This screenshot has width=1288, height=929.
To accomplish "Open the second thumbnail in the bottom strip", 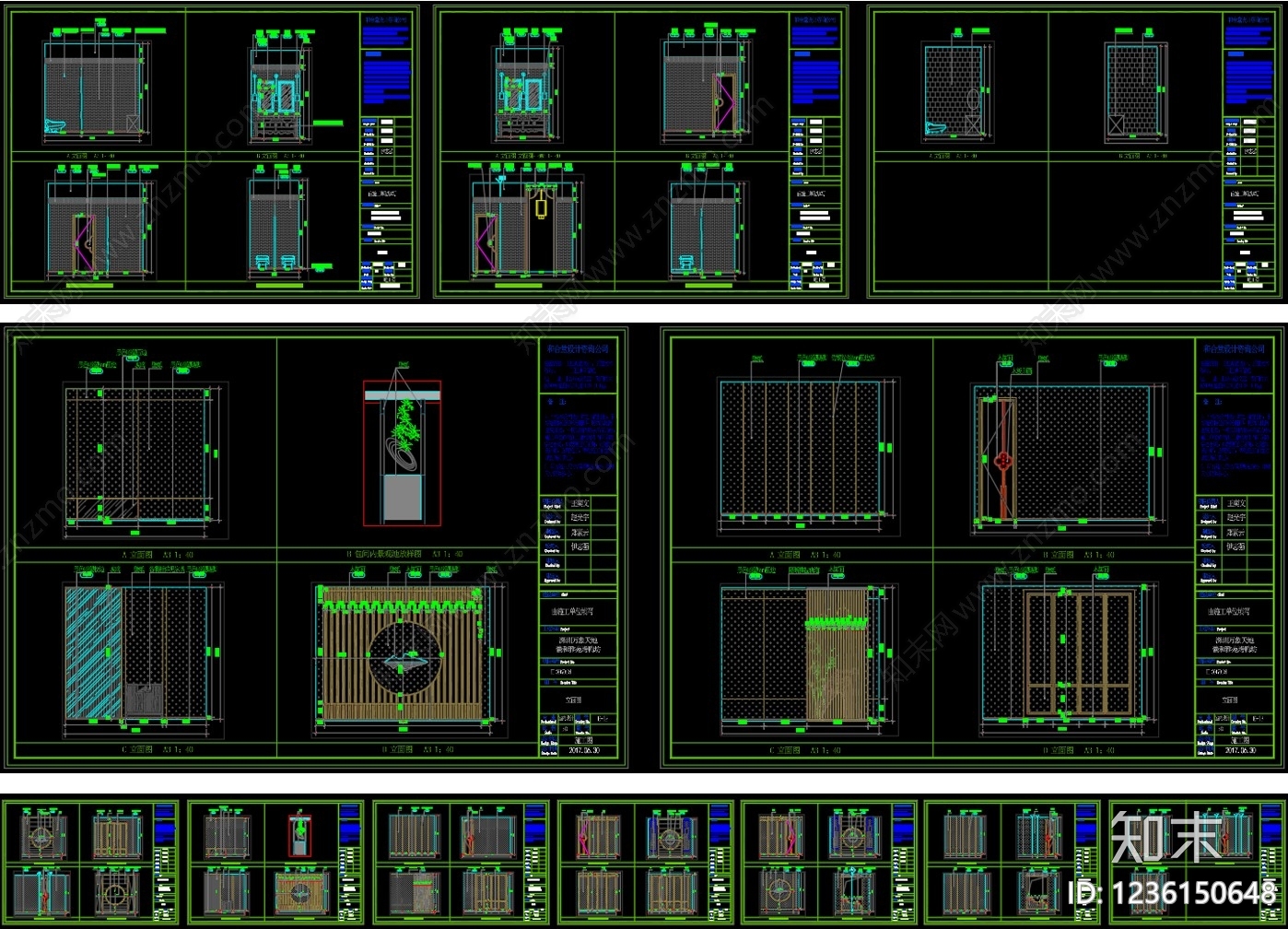I will [x=275, y=862].
